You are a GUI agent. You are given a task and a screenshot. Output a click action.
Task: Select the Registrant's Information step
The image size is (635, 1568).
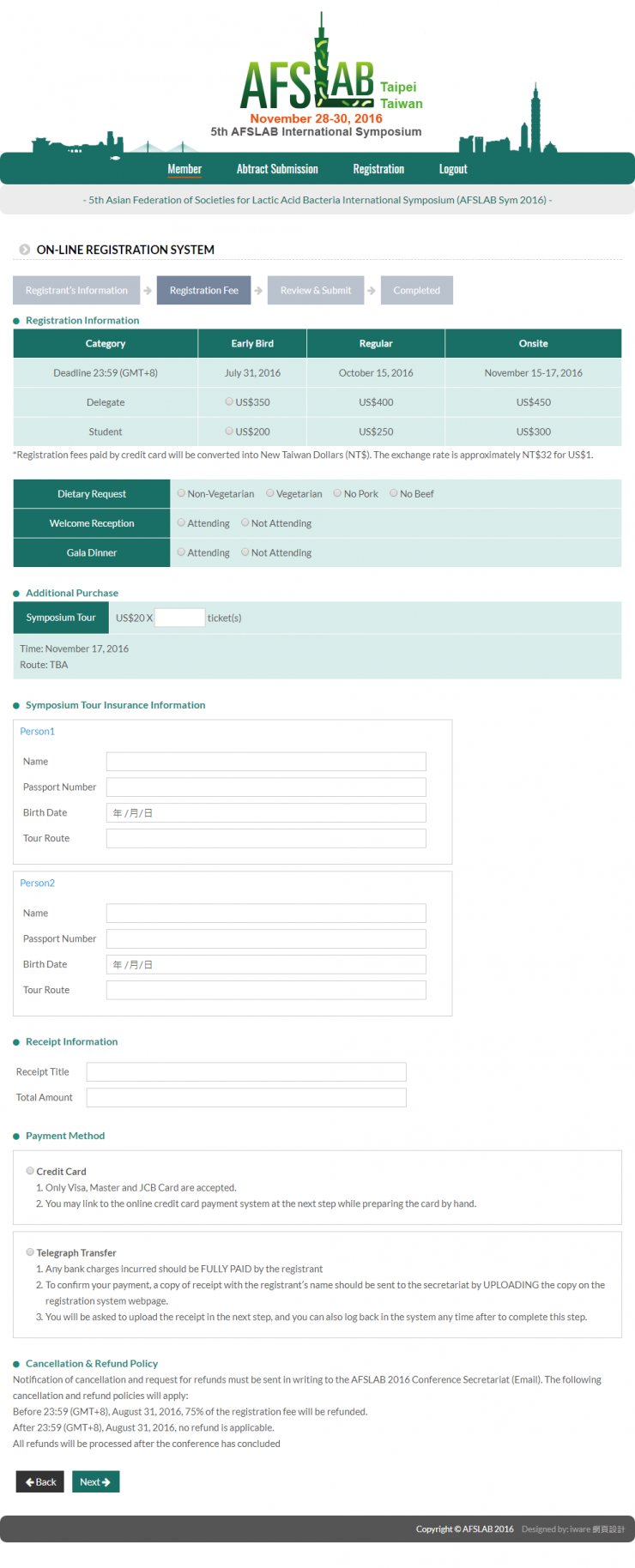76,291
